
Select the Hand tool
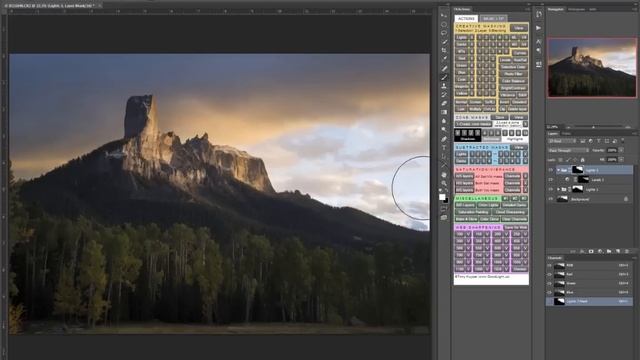click(x=444, y=175)
